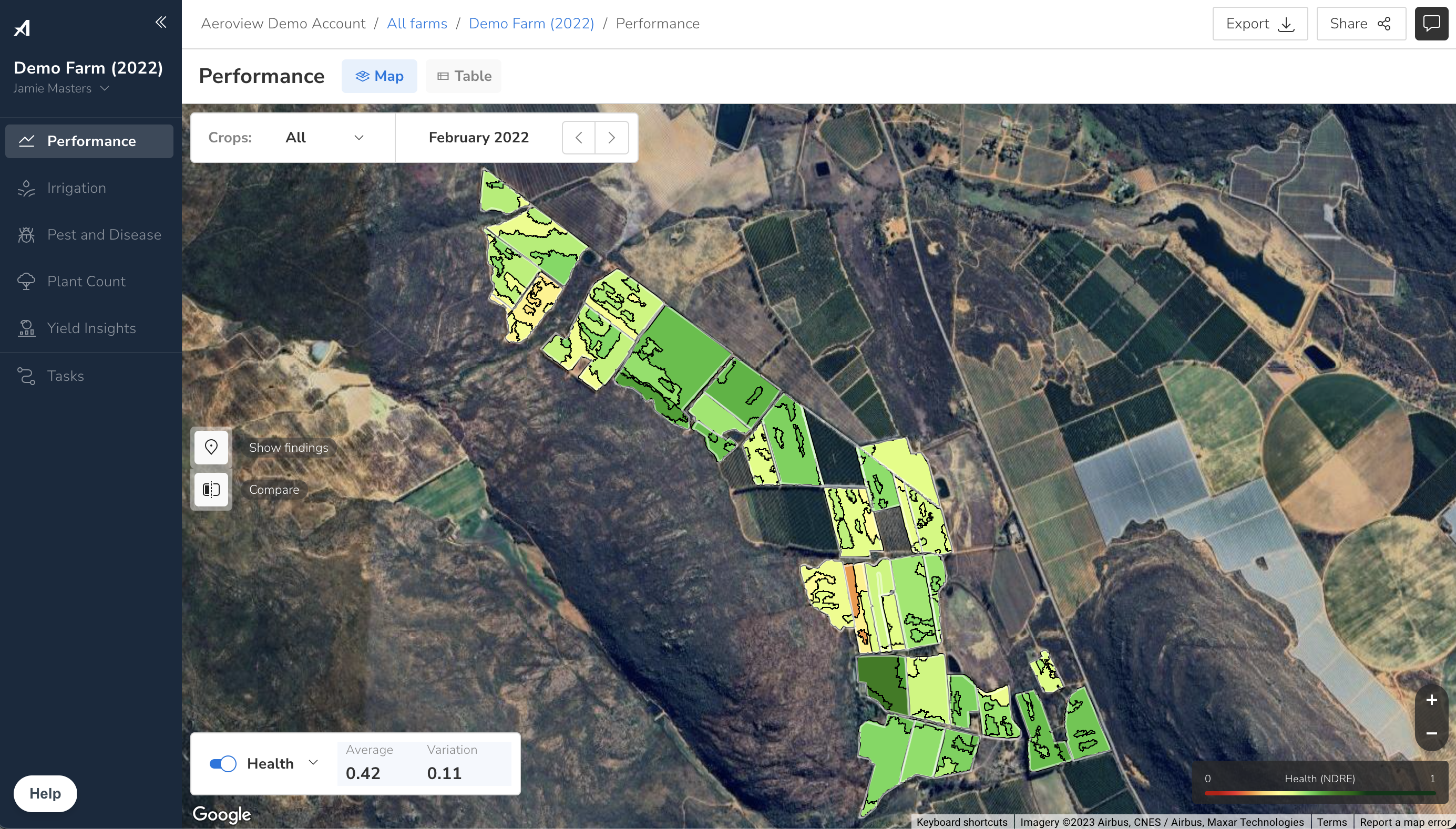The image size is (1456, 829).
Task: Click the Export button
Action: coord(1259,23)
